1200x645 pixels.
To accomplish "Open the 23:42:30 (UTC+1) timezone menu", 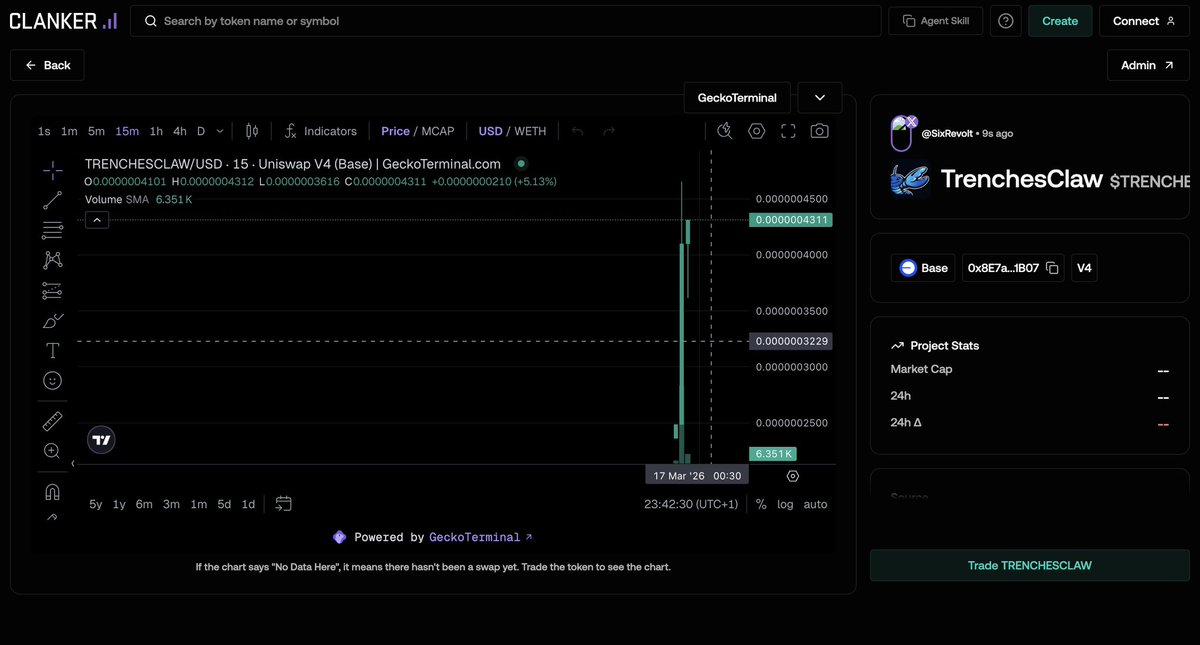I will [691, 504].
